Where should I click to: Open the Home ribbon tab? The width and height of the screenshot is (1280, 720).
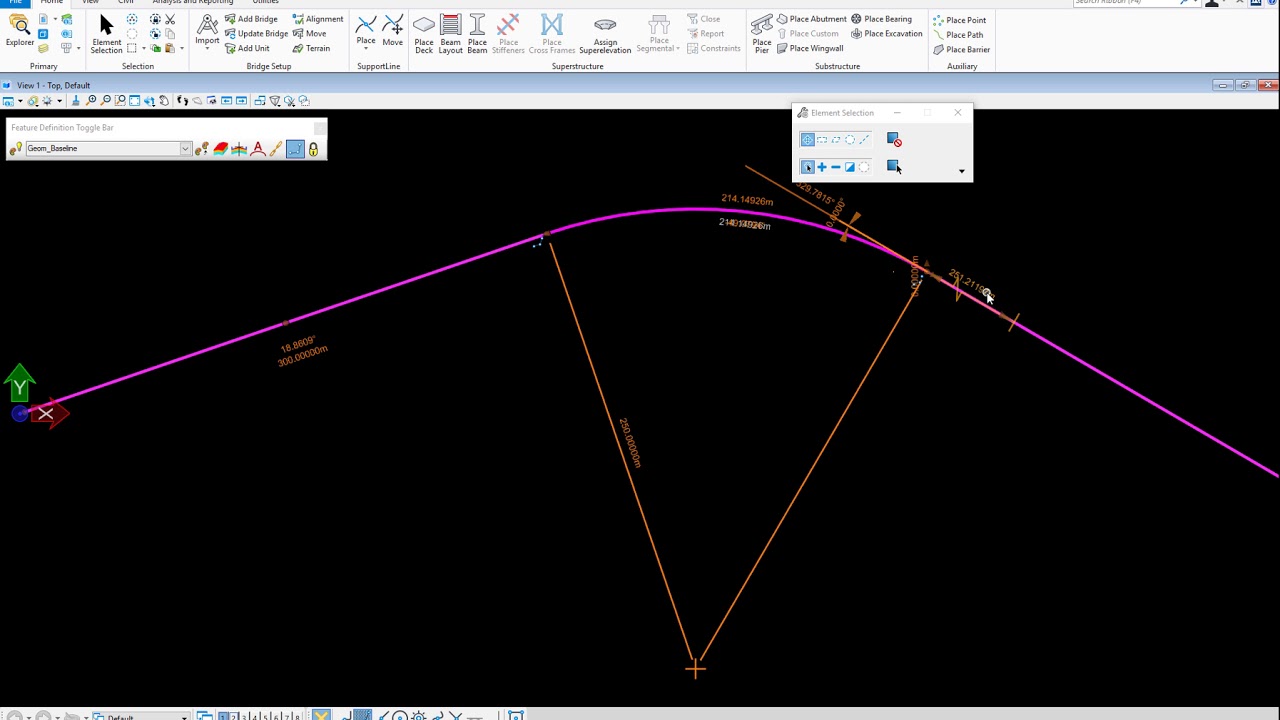pos(52,3)
